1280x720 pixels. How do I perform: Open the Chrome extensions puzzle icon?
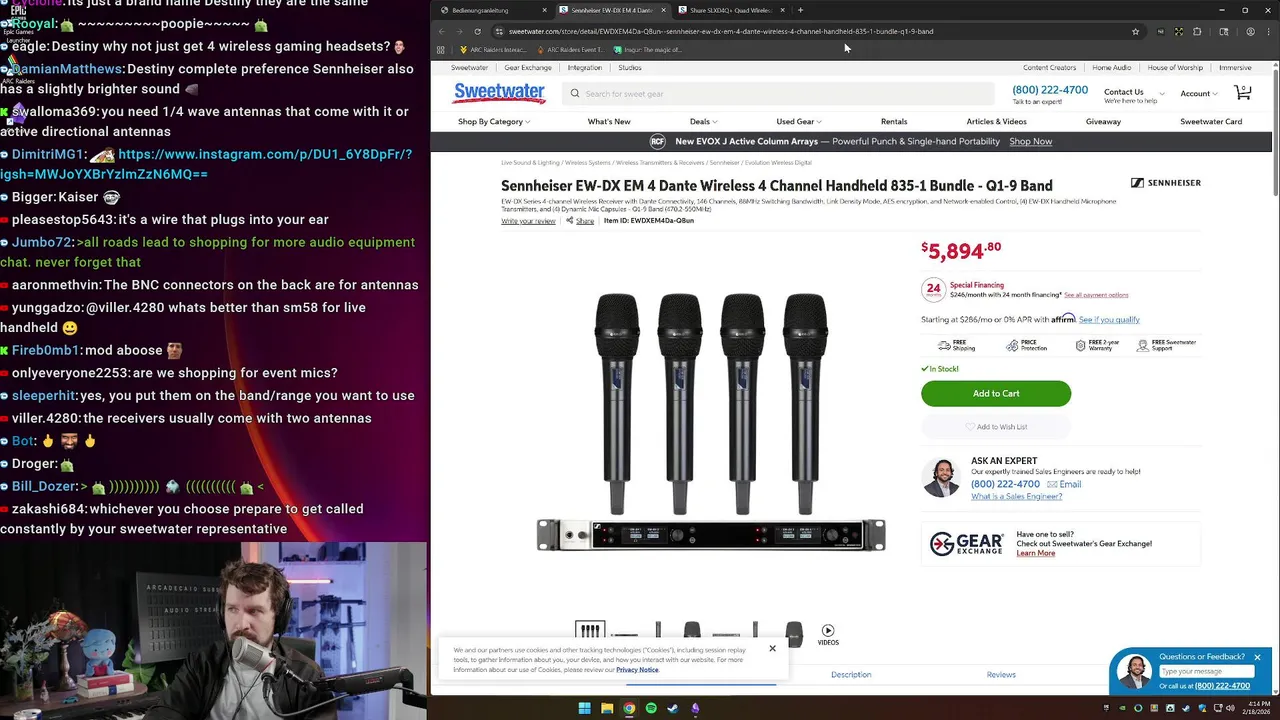pyautogui.click(x=1197, y=31)
